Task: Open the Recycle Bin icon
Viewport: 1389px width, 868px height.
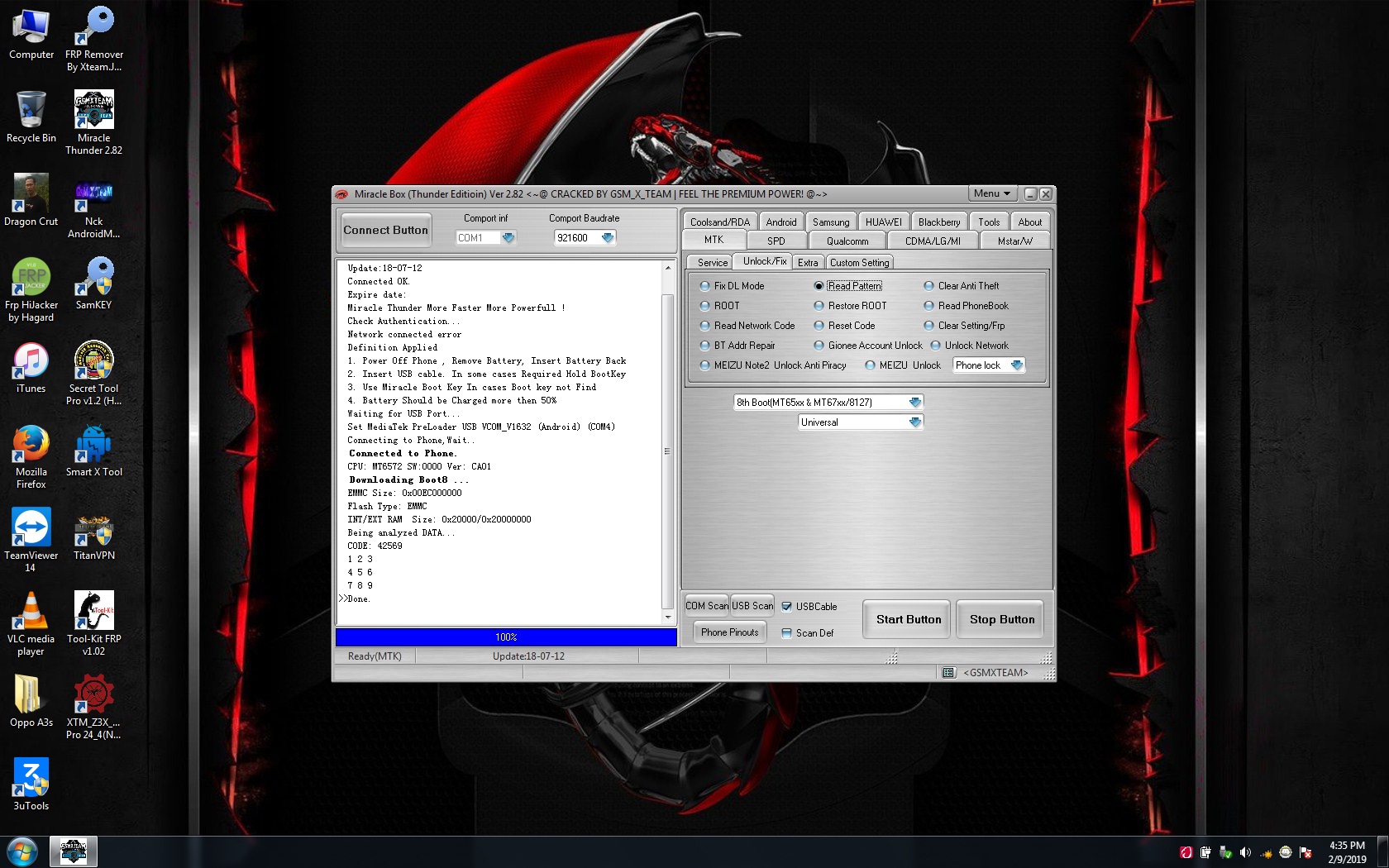Action: click(x=31, y=117)
